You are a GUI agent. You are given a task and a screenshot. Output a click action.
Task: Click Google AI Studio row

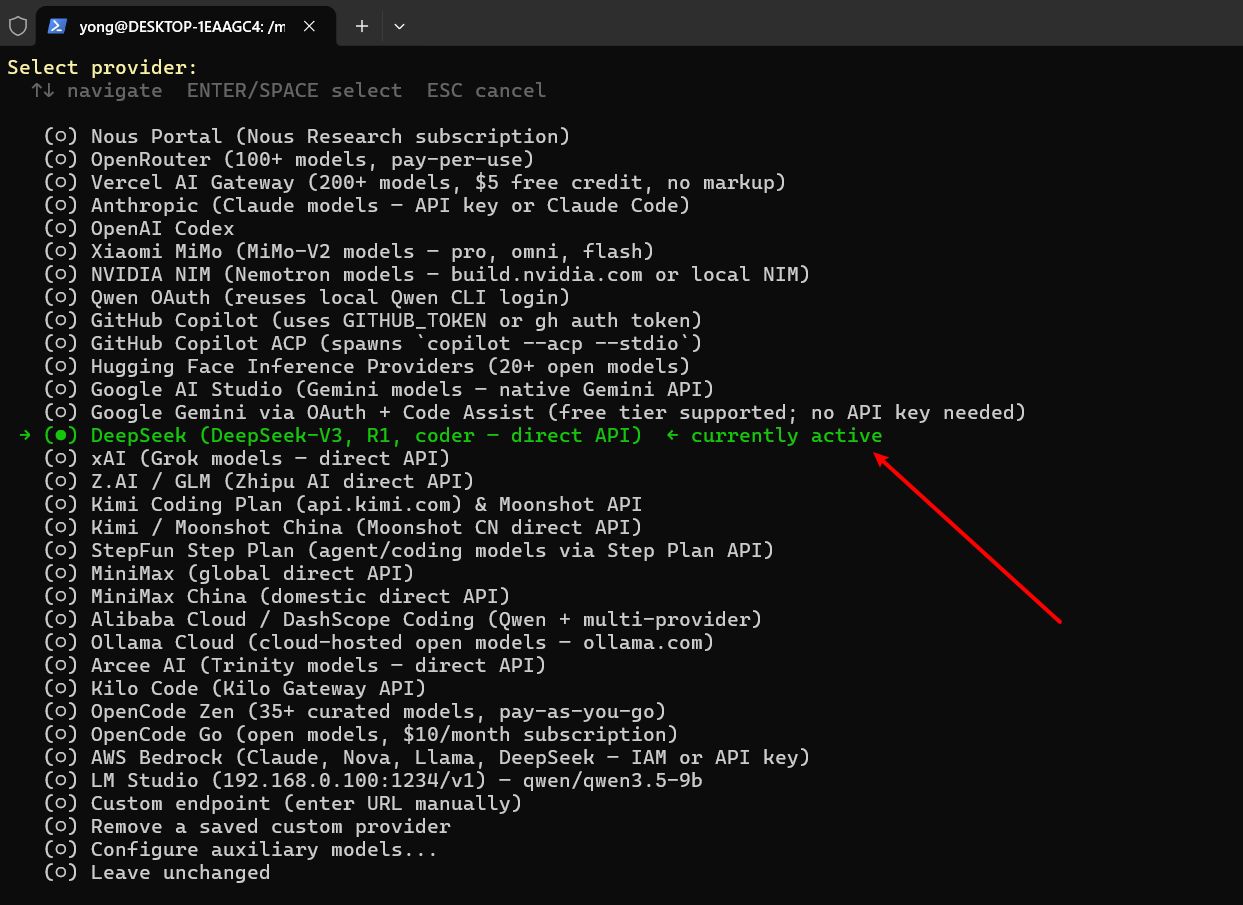[x=379, y=389]
